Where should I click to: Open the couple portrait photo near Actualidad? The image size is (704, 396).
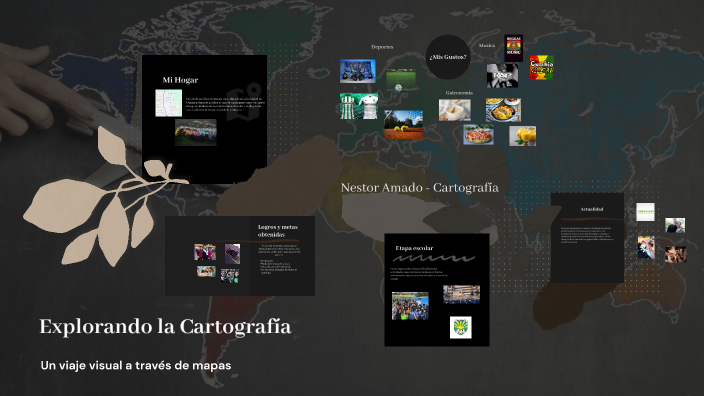[675, 225]
